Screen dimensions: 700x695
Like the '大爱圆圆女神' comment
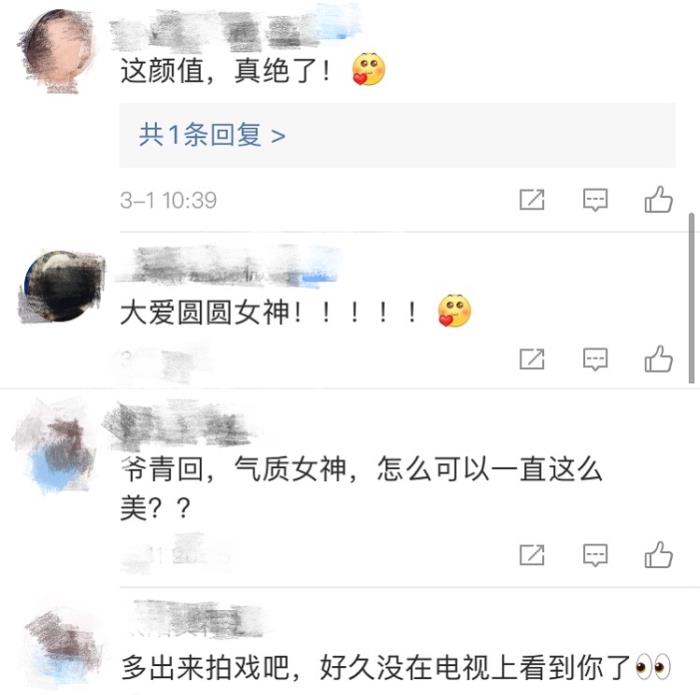658,358
